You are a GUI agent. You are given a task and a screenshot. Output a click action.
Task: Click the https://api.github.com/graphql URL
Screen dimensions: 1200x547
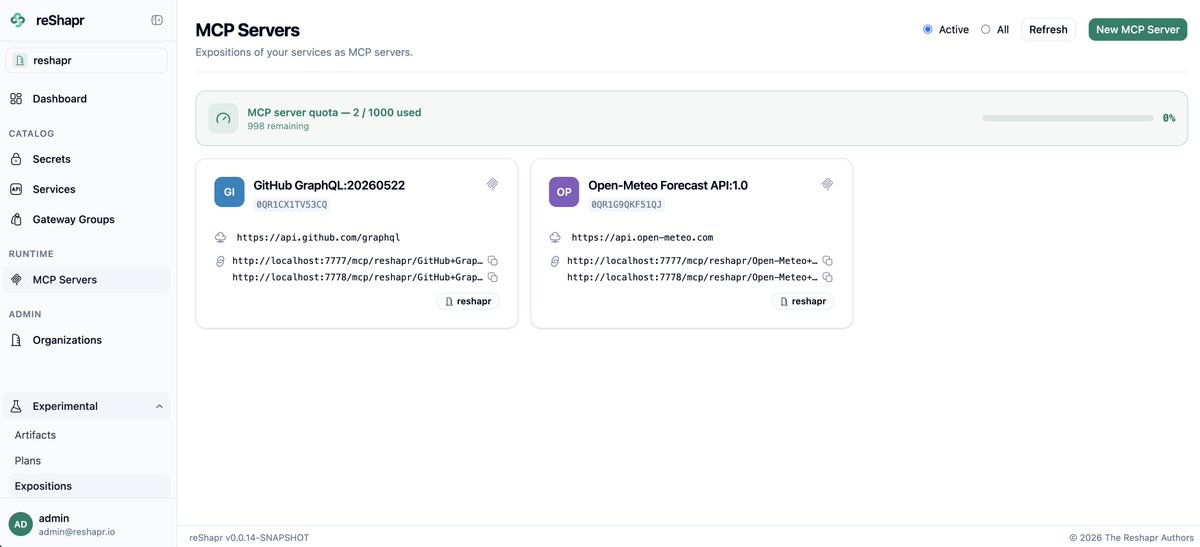(318, 238)
